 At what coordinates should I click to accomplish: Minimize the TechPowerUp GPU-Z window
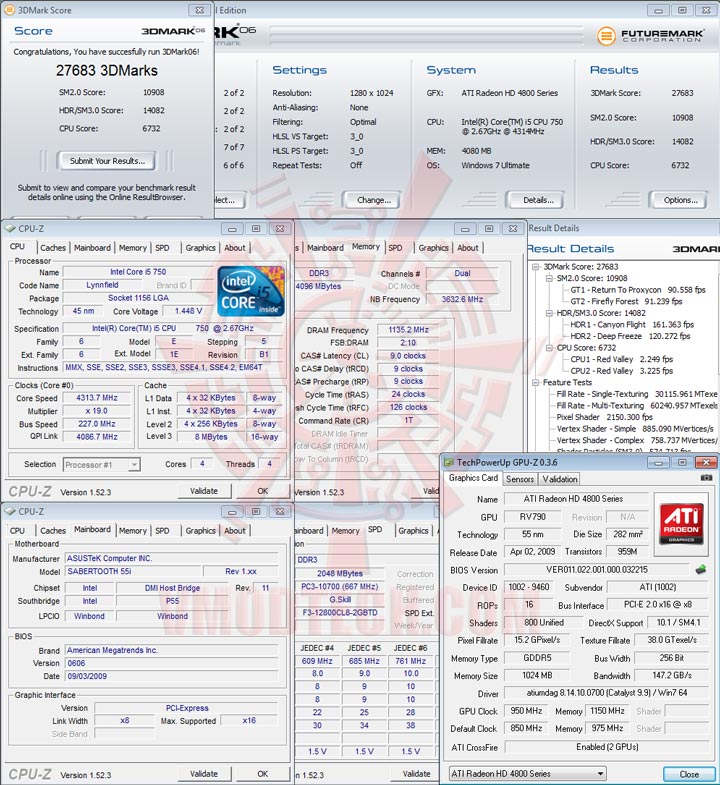pos(658,463)
